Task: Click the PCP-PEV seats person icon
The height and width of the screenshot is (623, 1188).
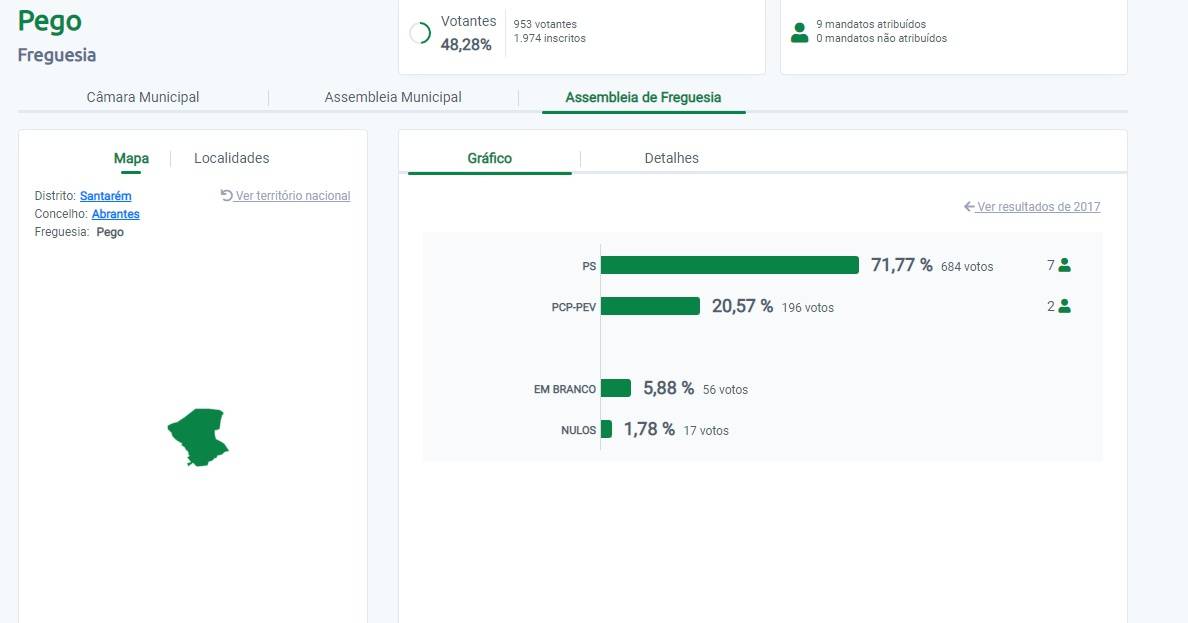Action: tap(1064, 306)
